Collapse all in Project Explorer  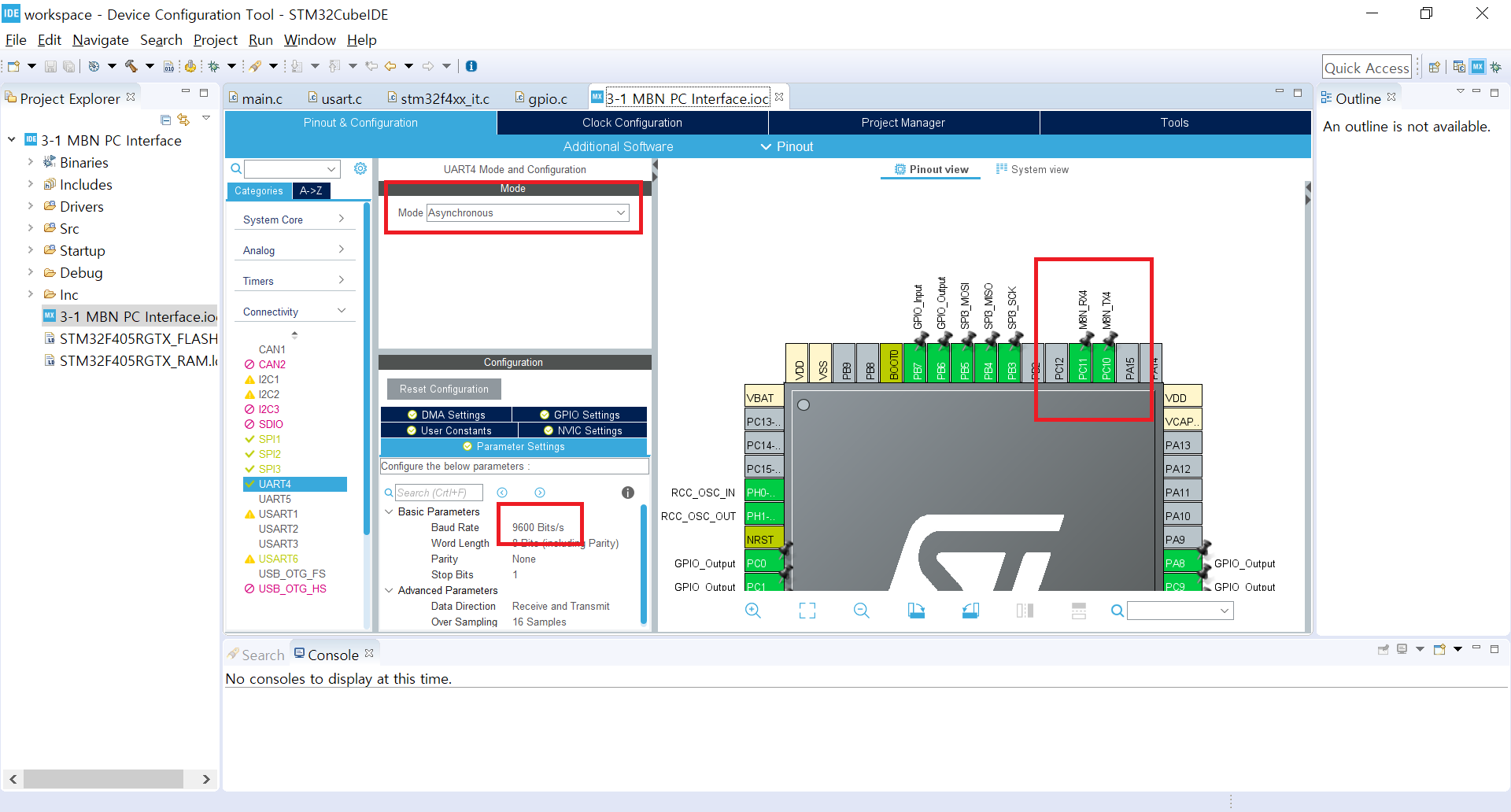click(x=165, y=120)
